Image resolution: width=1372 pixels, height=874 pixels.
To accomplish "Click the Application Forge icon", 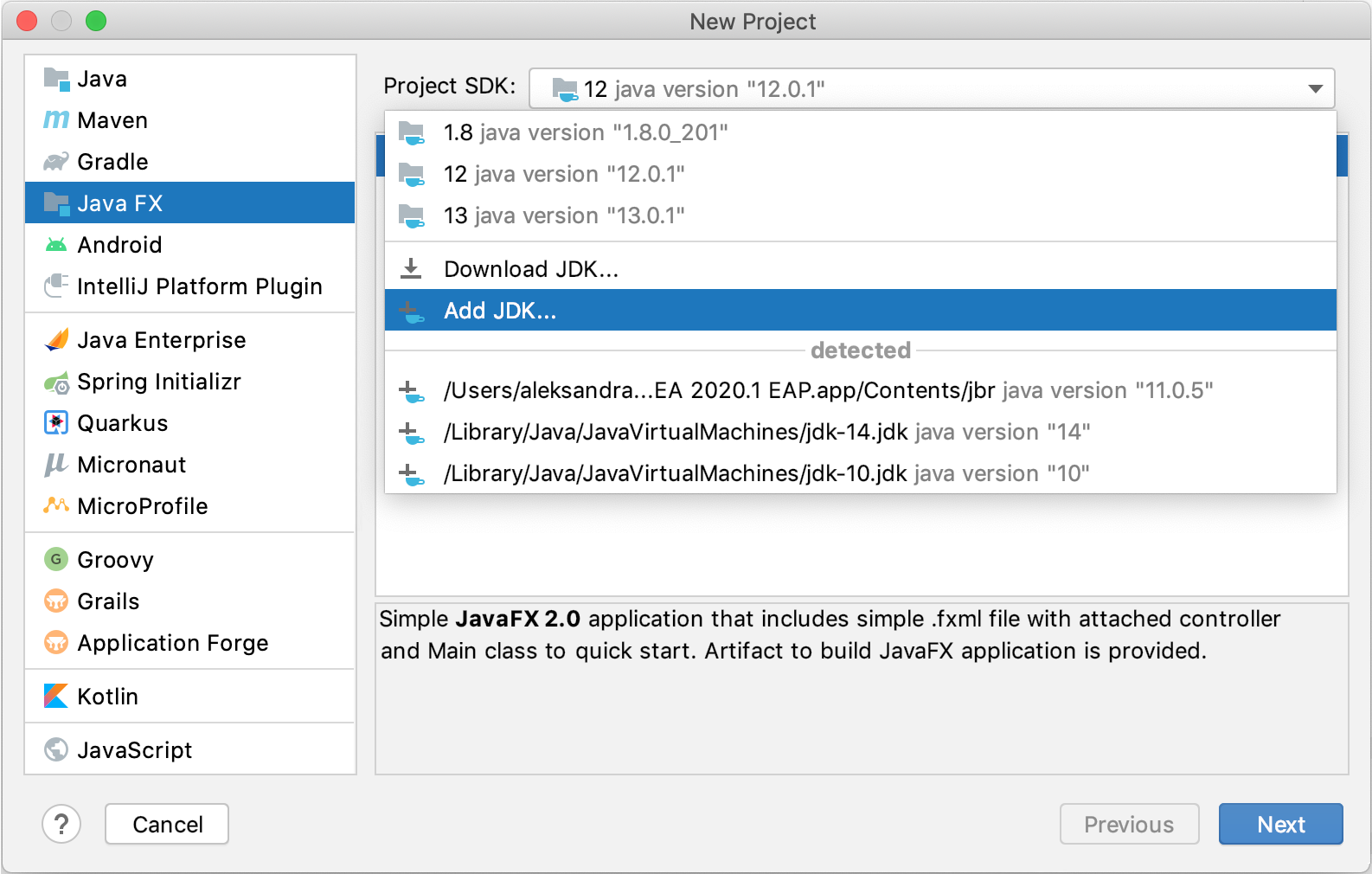I will pyautogui.click(x=56, y=642).
